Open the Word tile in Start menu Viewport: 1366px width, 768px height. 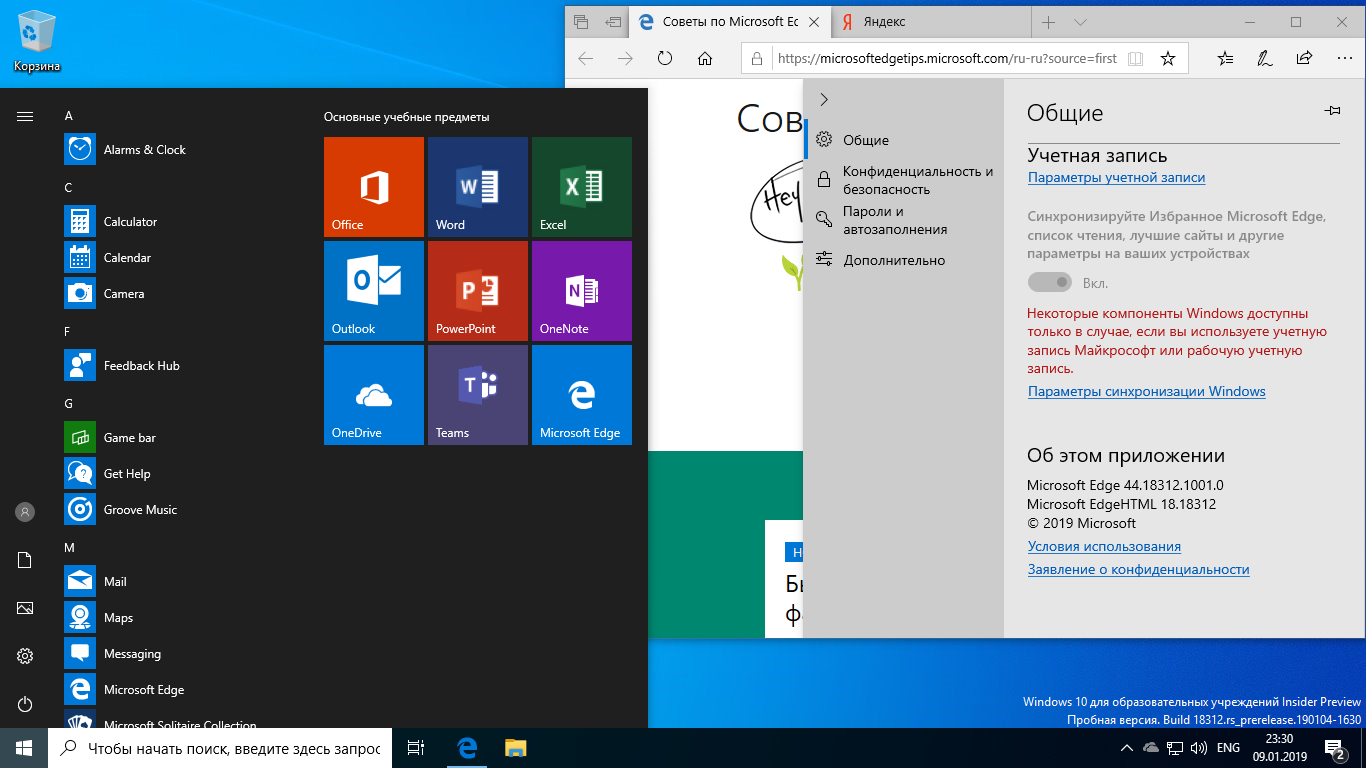click(x=477, y=187)
